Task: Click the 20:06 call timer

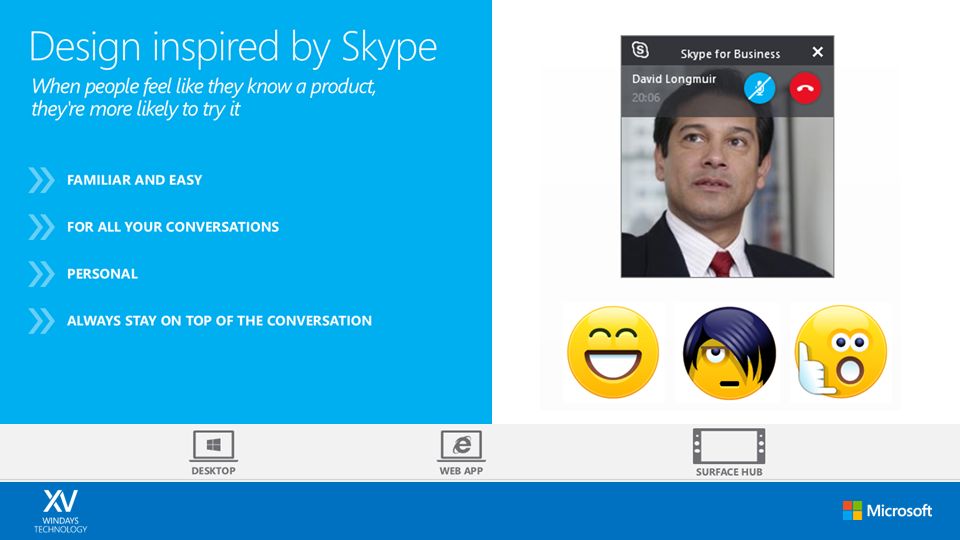Action: pos(646,97)
